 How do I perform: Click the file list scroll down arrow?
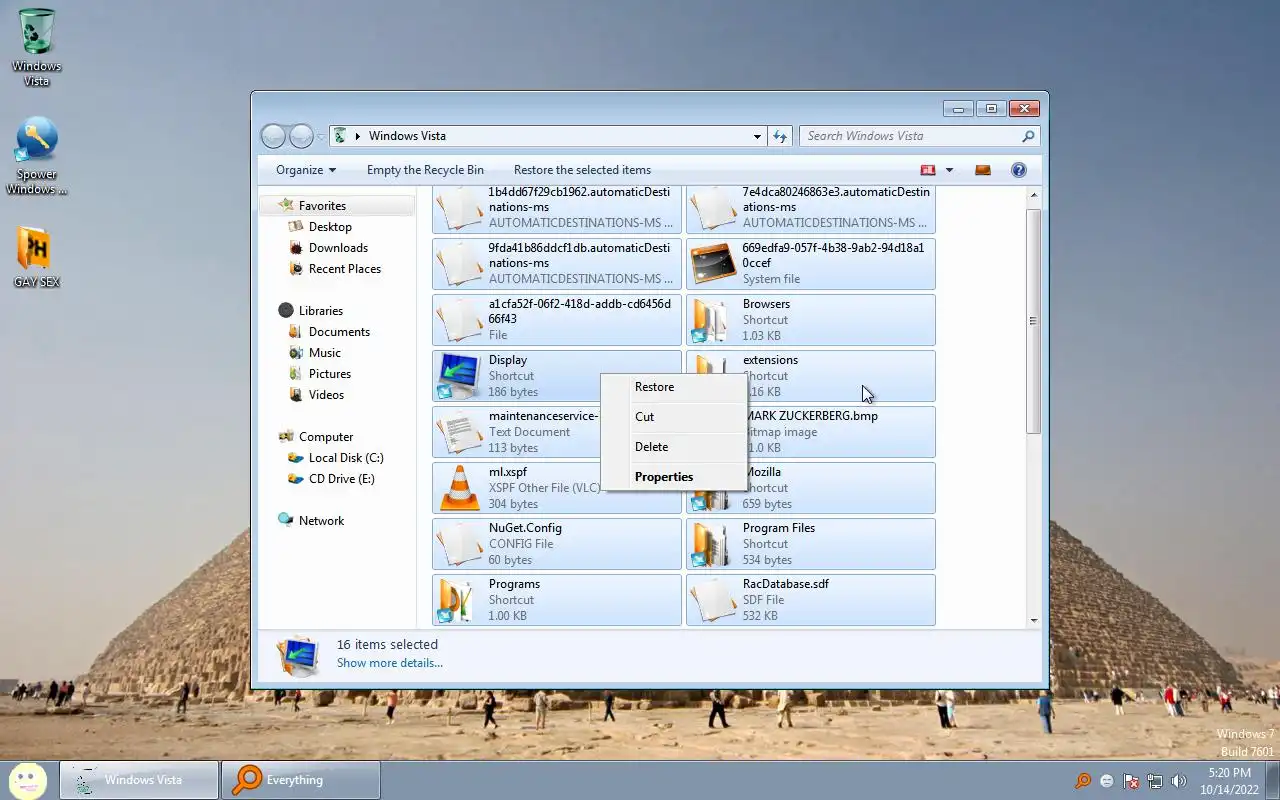point(1034,620)
